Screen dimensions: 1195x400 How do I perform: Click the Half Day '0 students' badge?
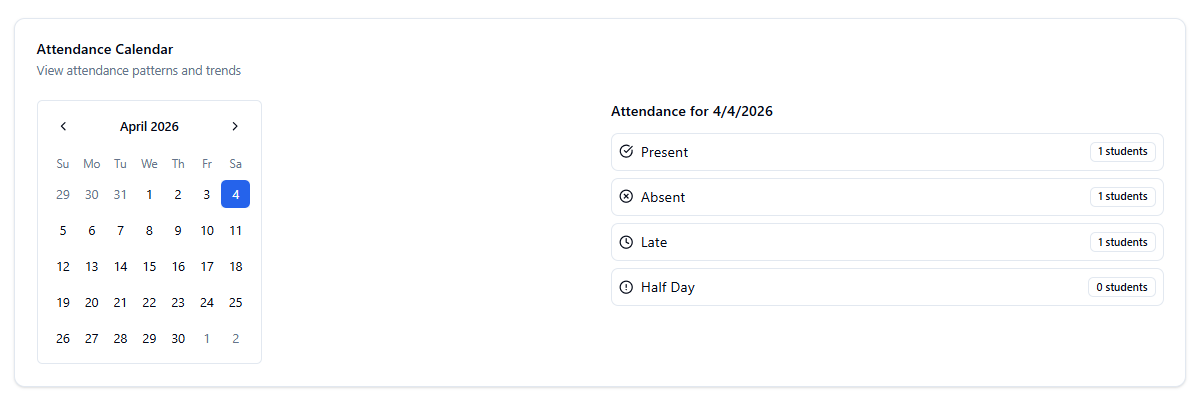1121,287
